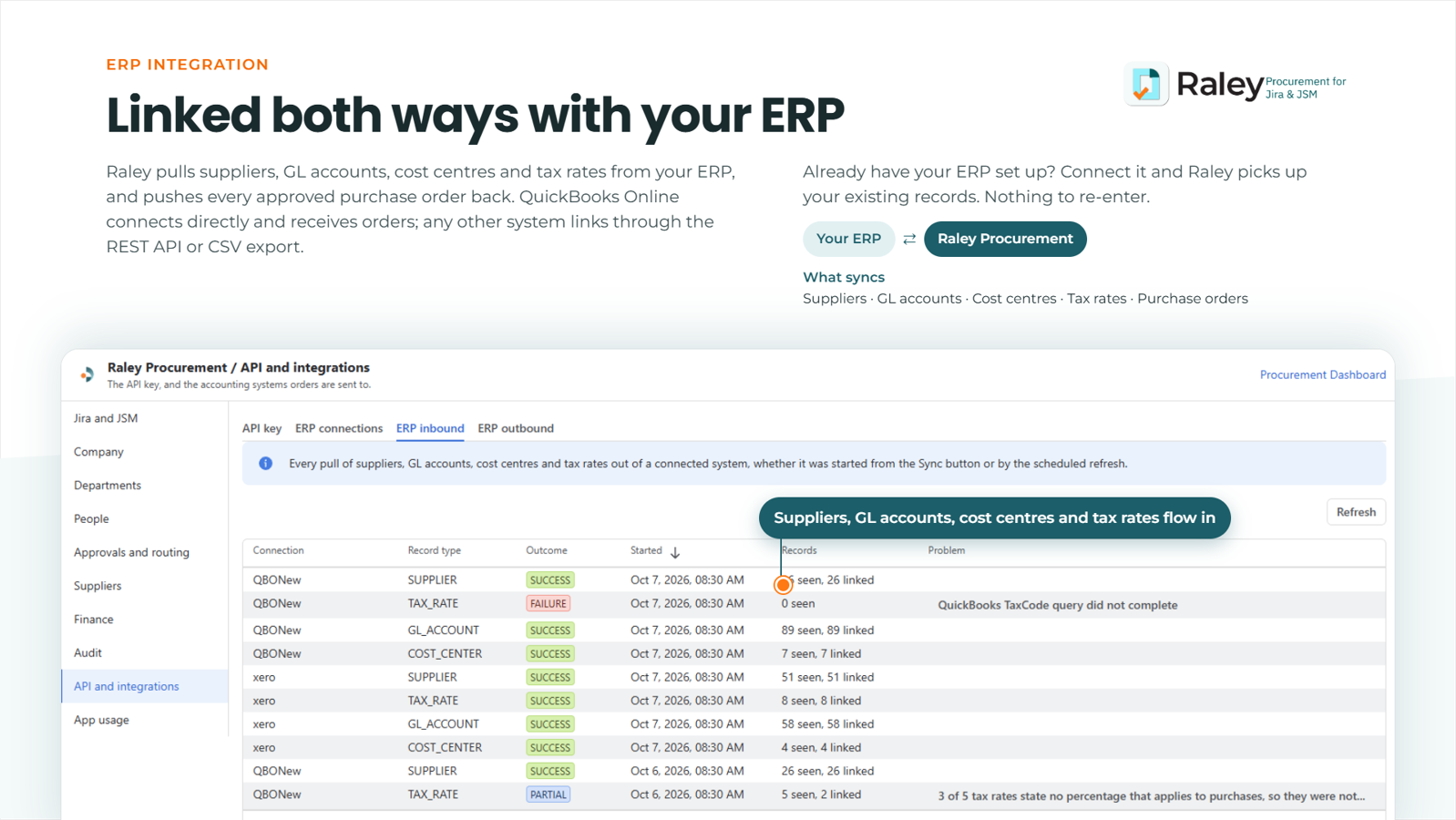
Task: Open Departments in sidebar
Action: click(x=108, y=486)
